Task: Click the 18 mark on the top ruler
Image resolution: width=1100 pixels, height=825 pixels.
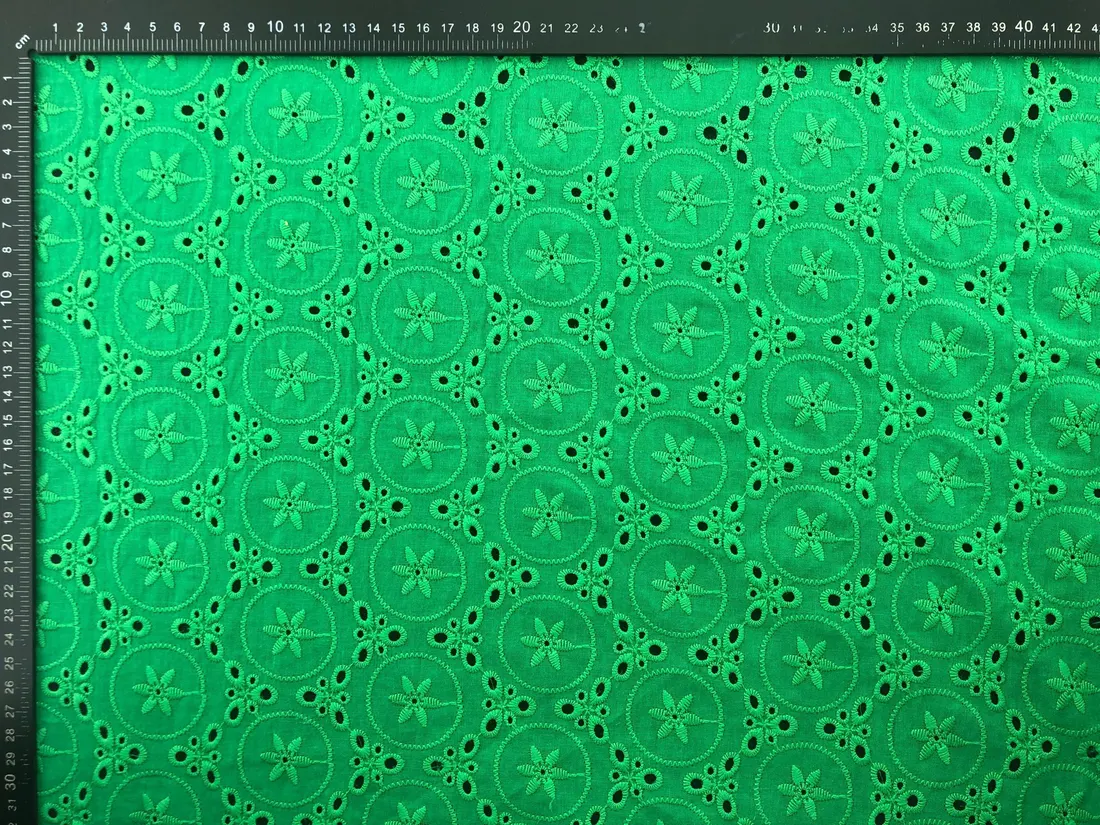Action: 472,27
